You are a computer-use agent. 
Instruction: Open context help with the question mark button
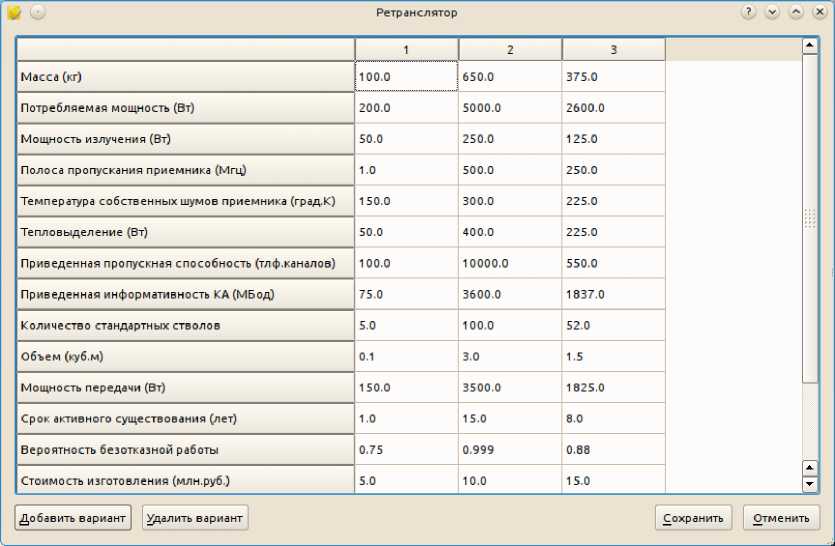pos(748,13)
